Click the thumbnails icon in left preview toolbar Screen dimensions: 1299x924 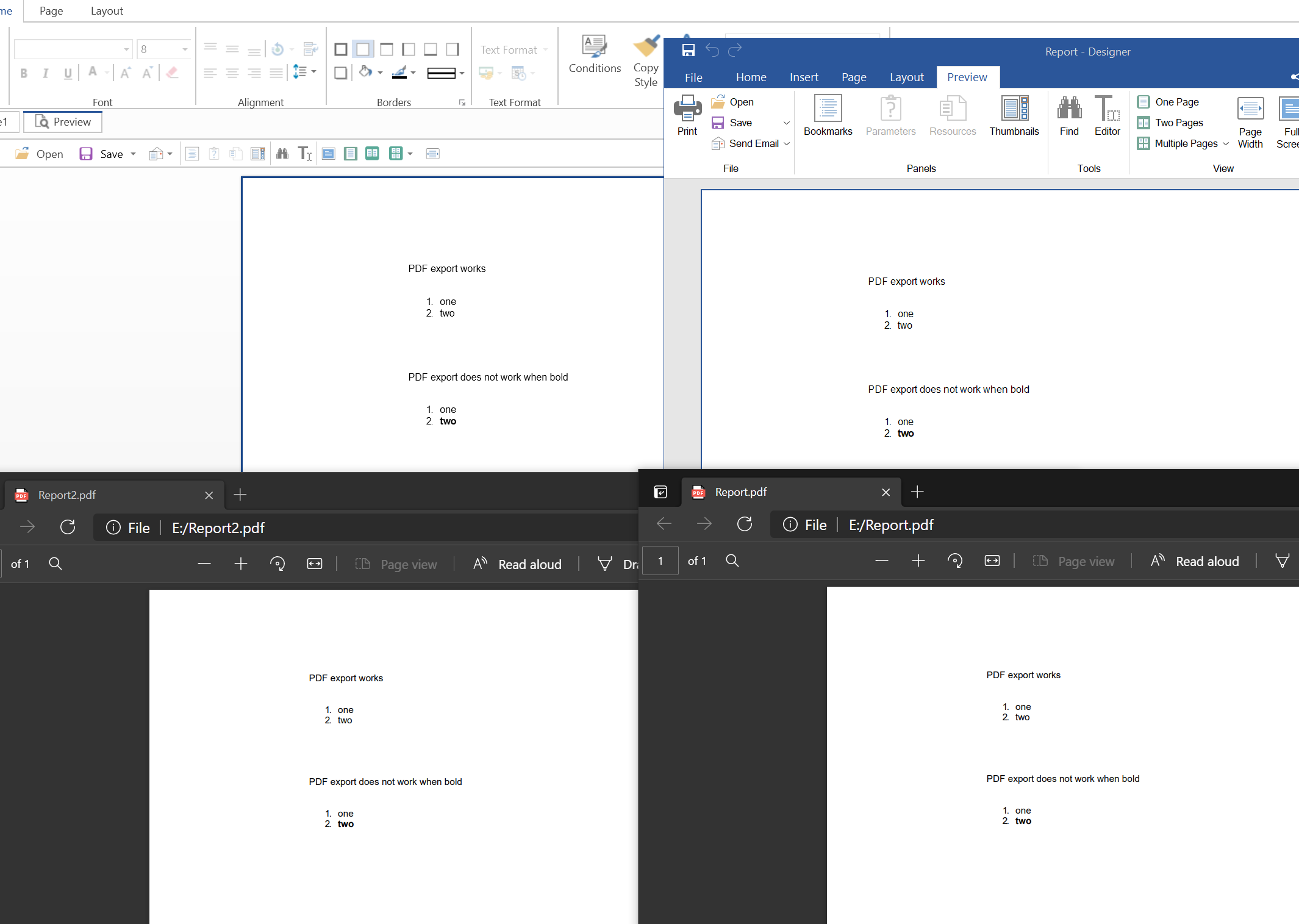click(x=258, y=154)
